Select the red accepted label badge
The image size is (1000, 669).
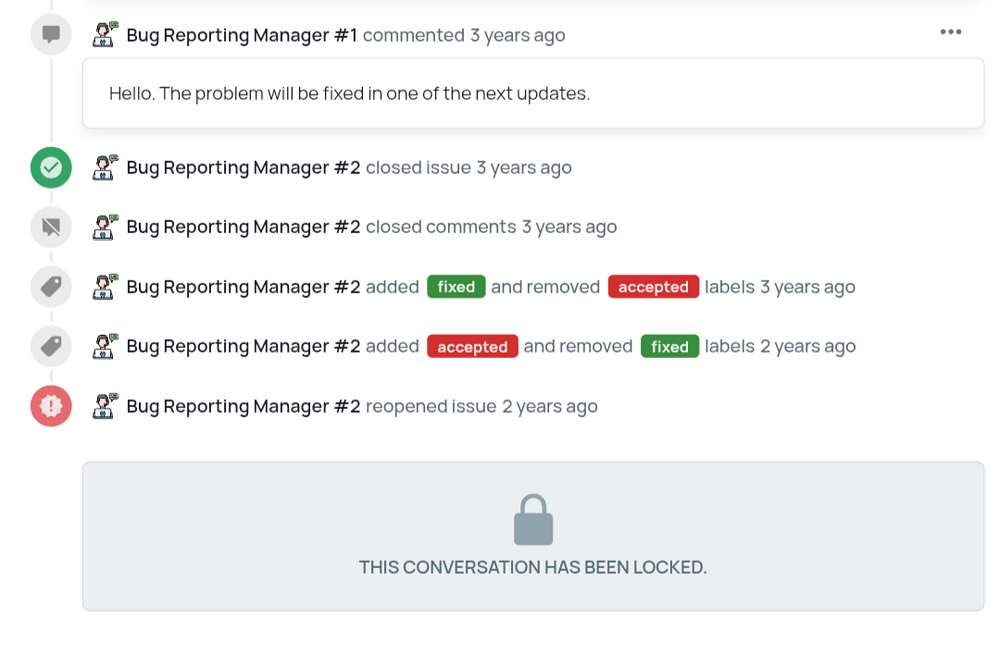(472, 346)
